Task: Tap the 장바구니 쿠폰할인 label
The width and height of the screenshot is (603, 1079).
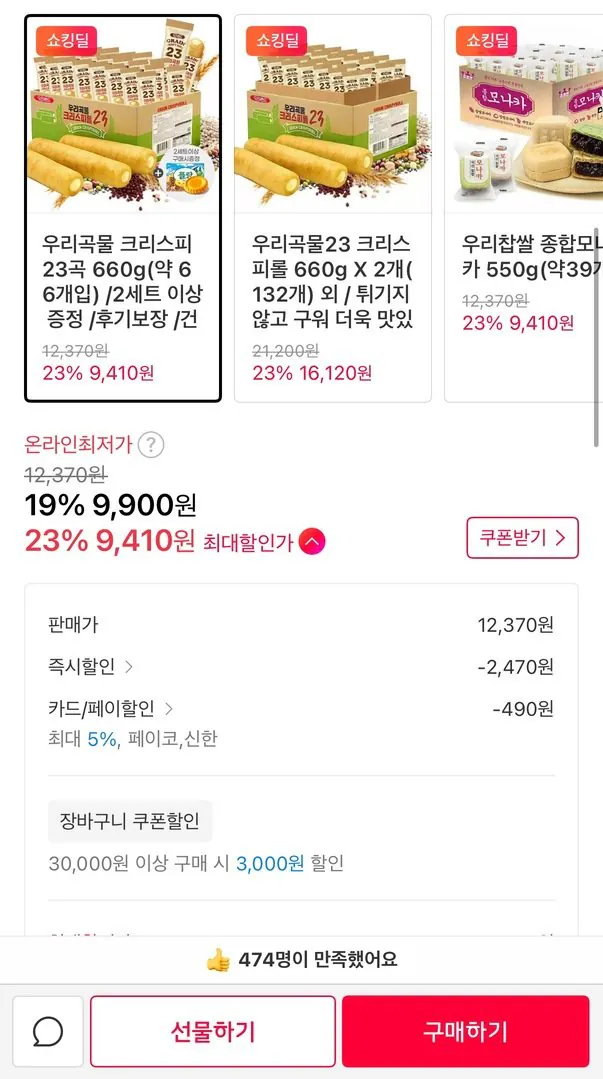Action: (130, 822)
